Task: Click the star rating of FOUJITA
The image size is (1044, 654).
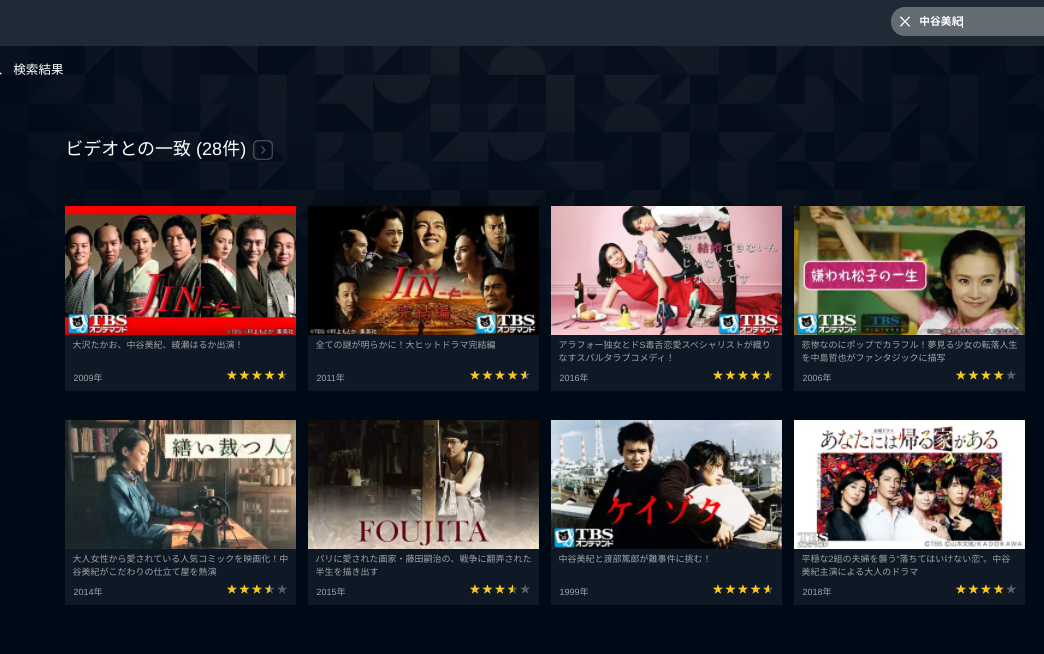Action: [x=500, y=589]
